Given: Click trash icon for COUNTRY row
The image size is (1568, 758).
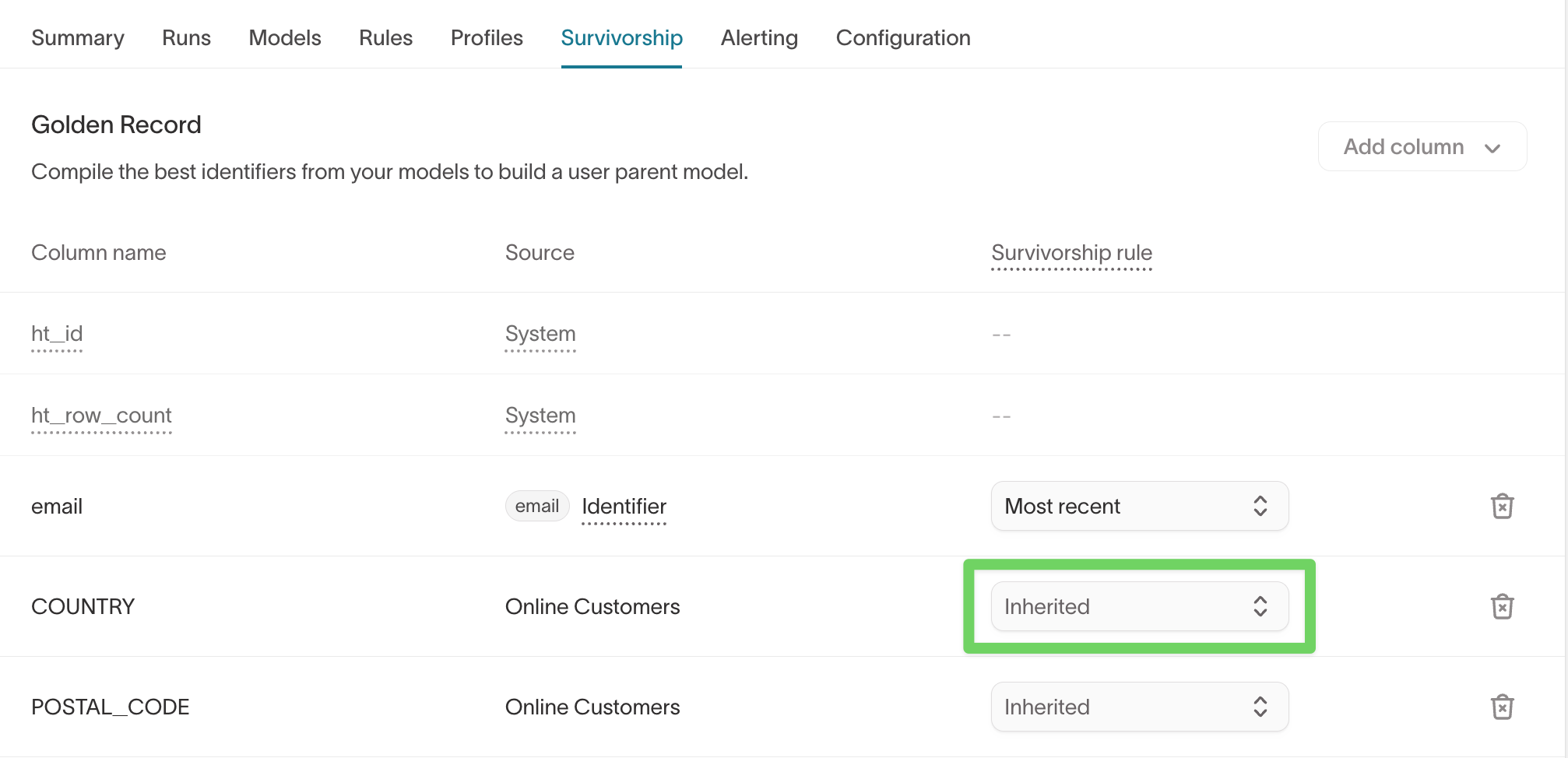Looking at the screenshot, I should pyautogui.click(x=1502, y=606).
